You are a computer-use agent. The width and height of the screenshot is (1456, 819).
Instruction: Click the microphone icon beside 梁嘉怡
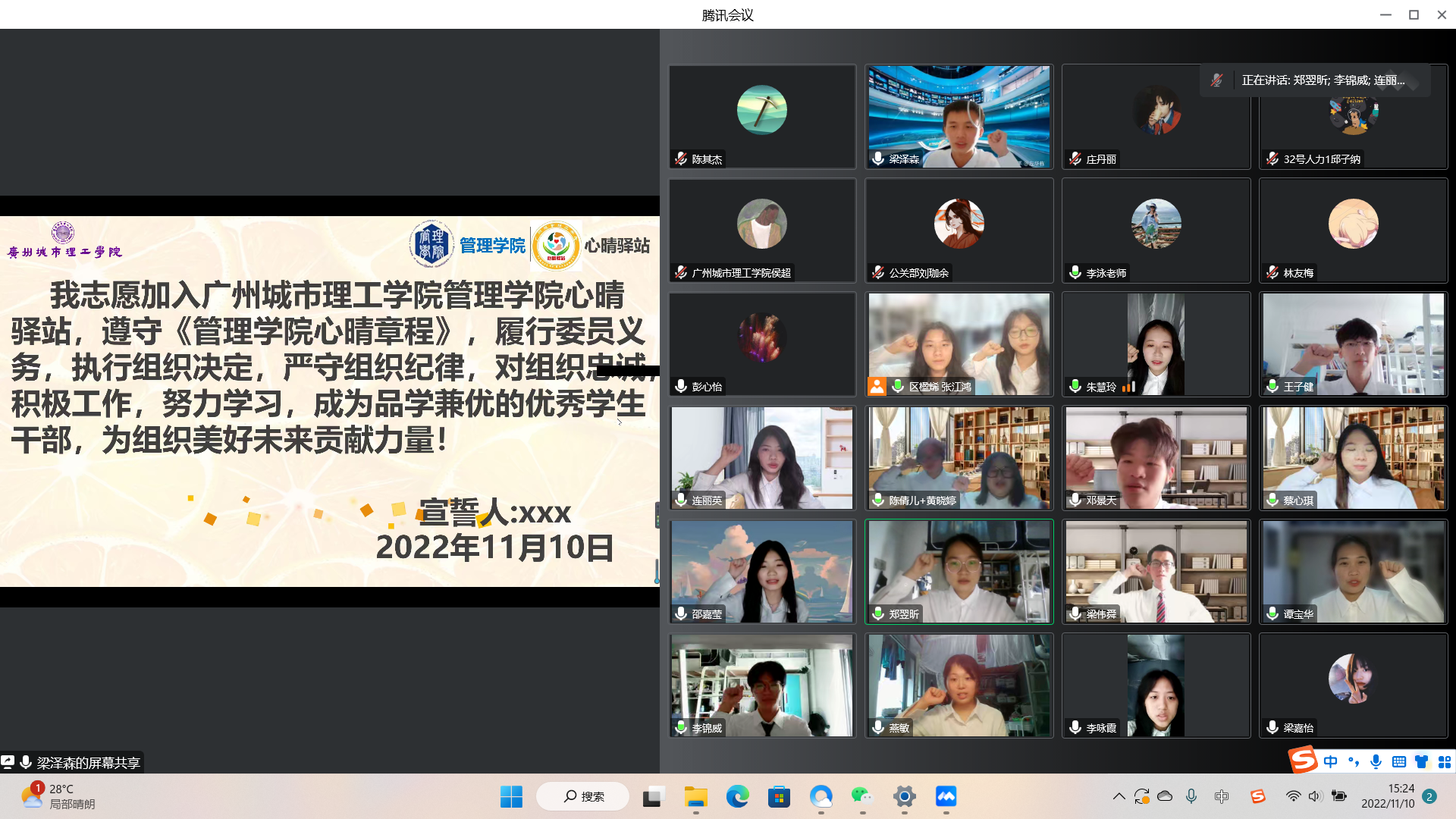click(1272, 727)
